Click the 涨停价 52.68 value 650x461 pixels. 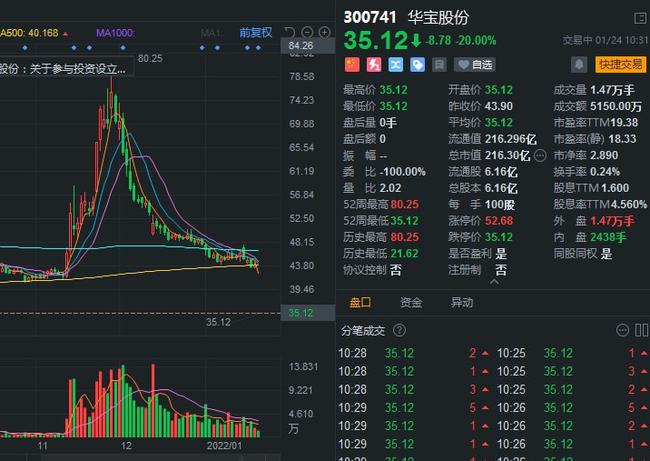[499, 221]
